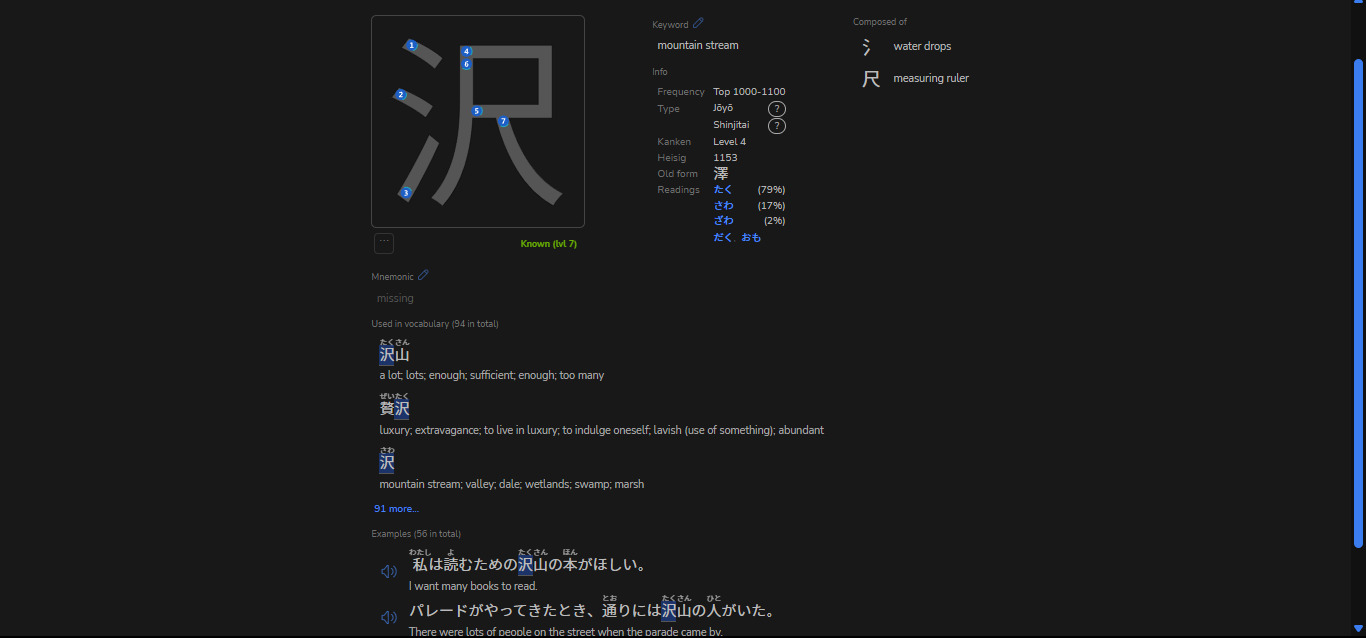The image size is (1366, 638).
Task: Click the page's vertical scrollbar
Action: (x=1358, y=300)
